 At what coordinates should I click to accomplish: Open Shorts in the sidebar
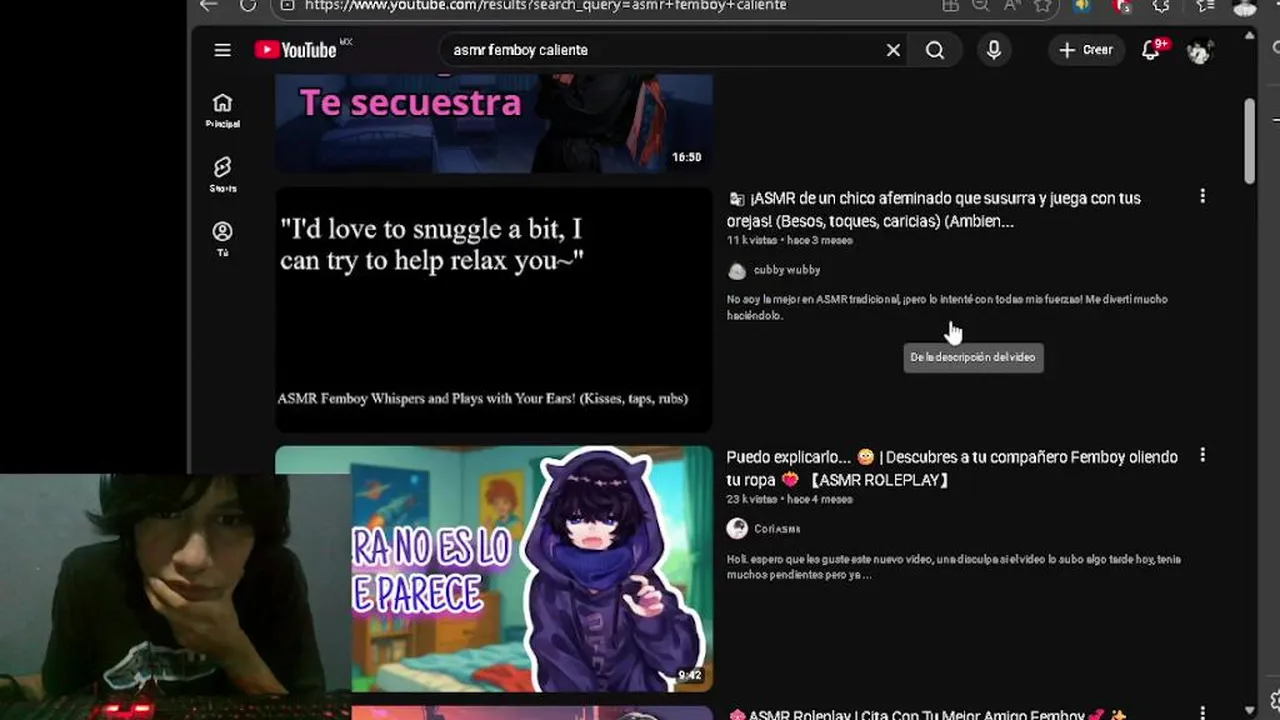[222, 174]
